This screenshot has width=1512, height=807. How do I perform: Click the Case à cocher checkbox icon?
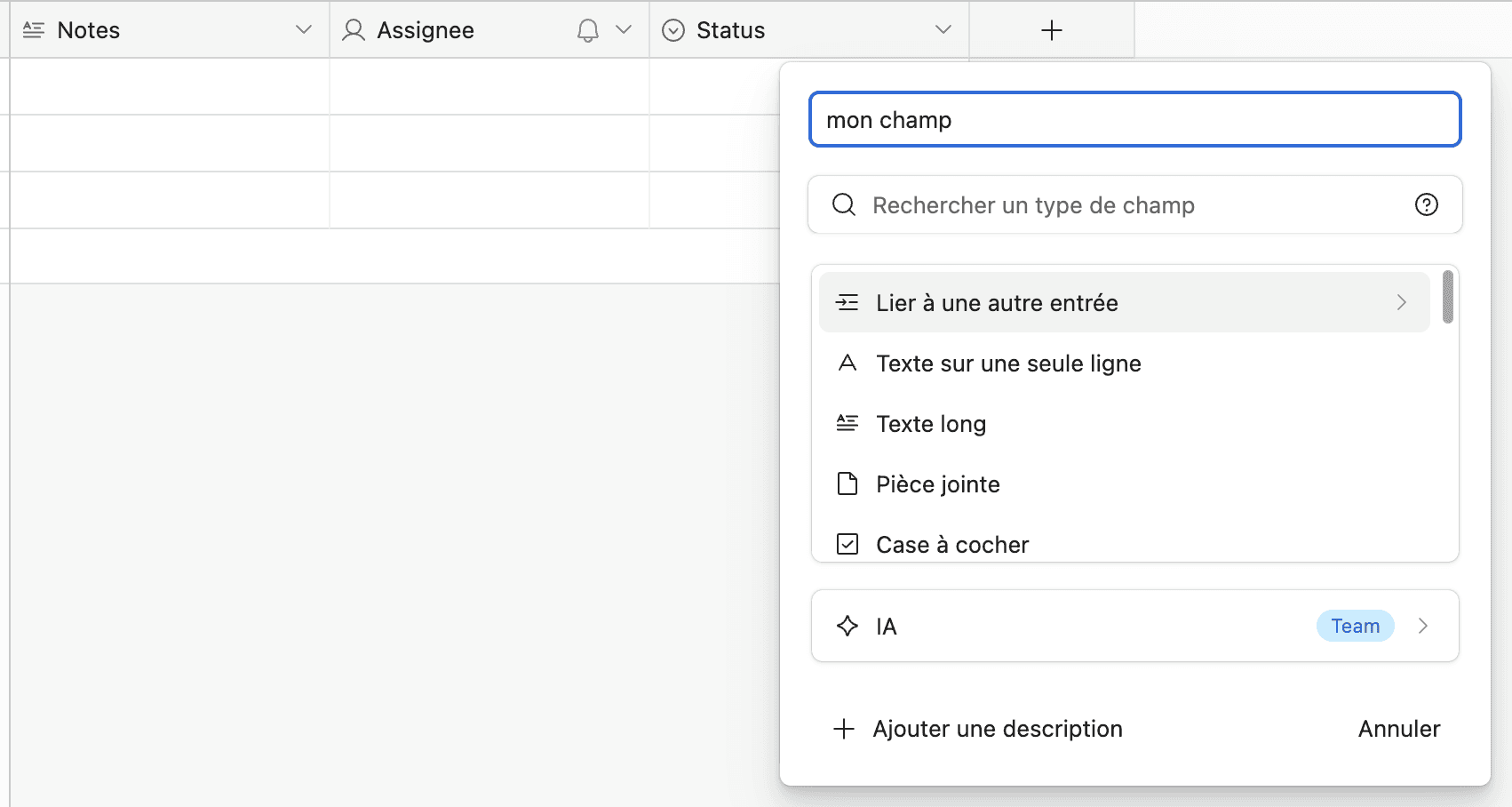click(x=848, y=544)
